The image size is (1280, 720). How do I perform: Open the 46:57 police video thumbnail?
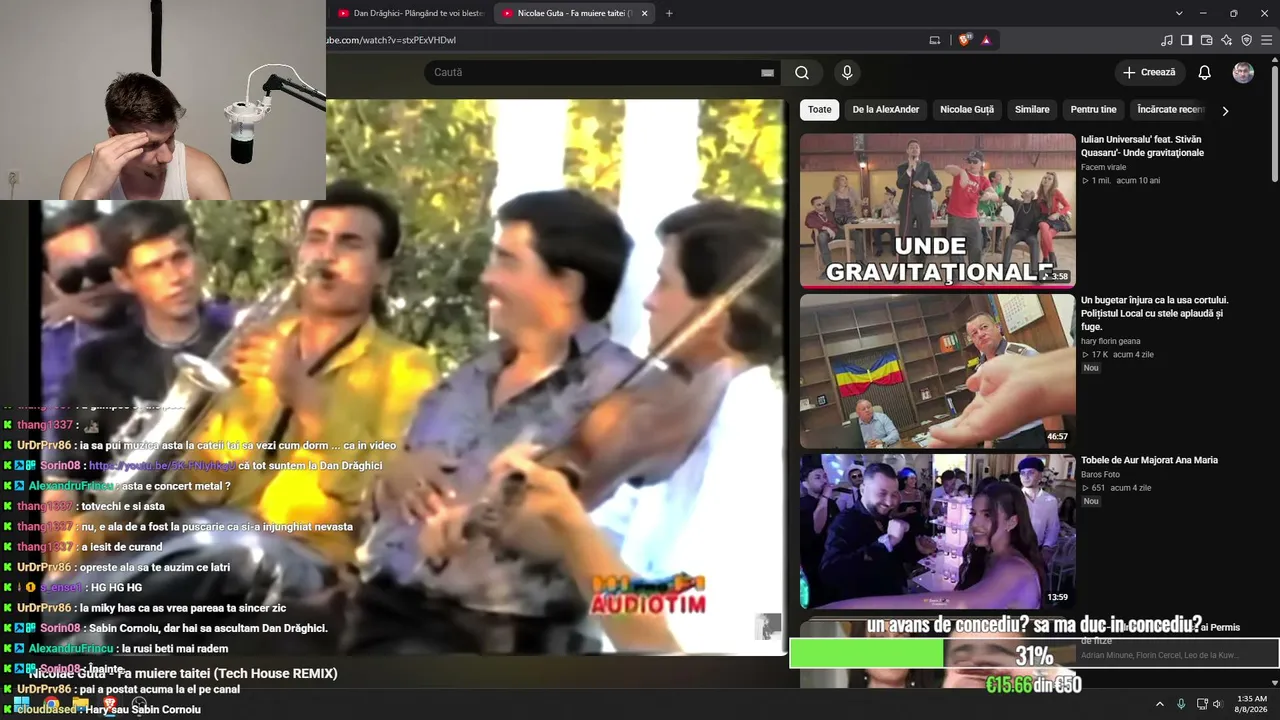point(938,371)
